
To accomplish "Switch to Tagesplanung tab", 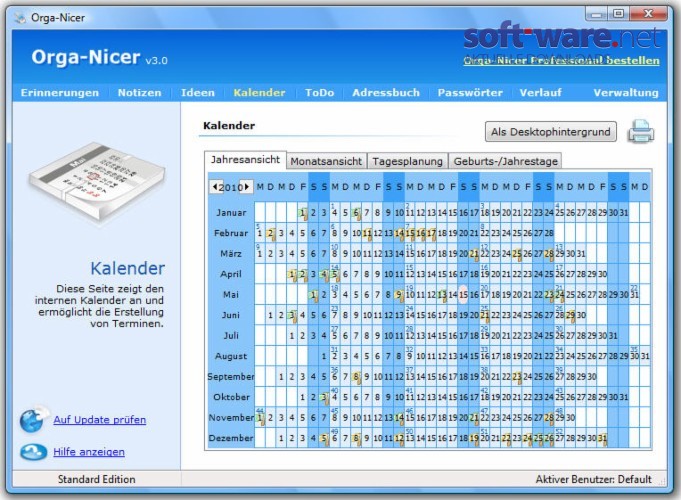I will 407,161.
